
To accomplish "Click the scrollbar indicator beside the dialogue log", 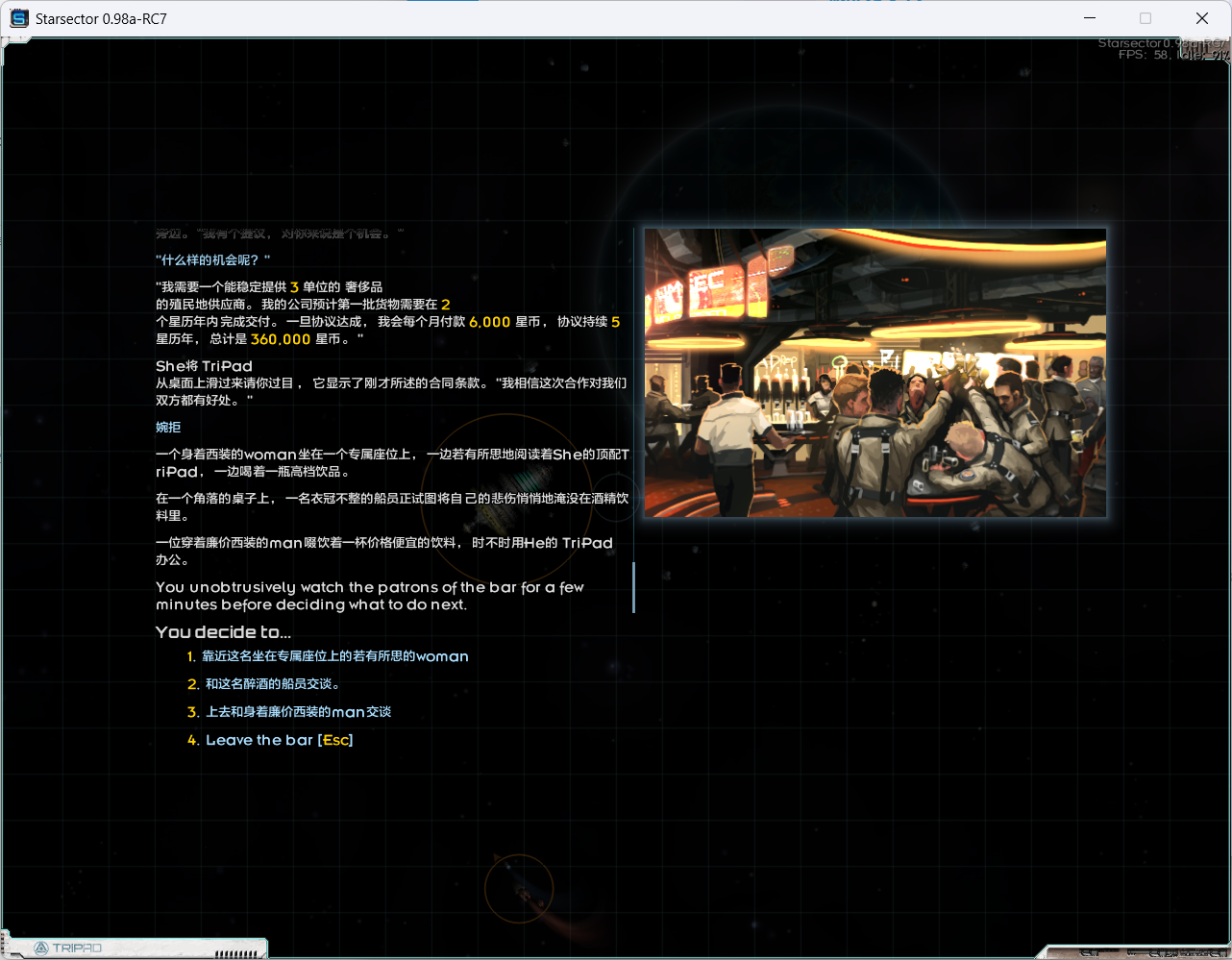I will (x=633, y=586).
